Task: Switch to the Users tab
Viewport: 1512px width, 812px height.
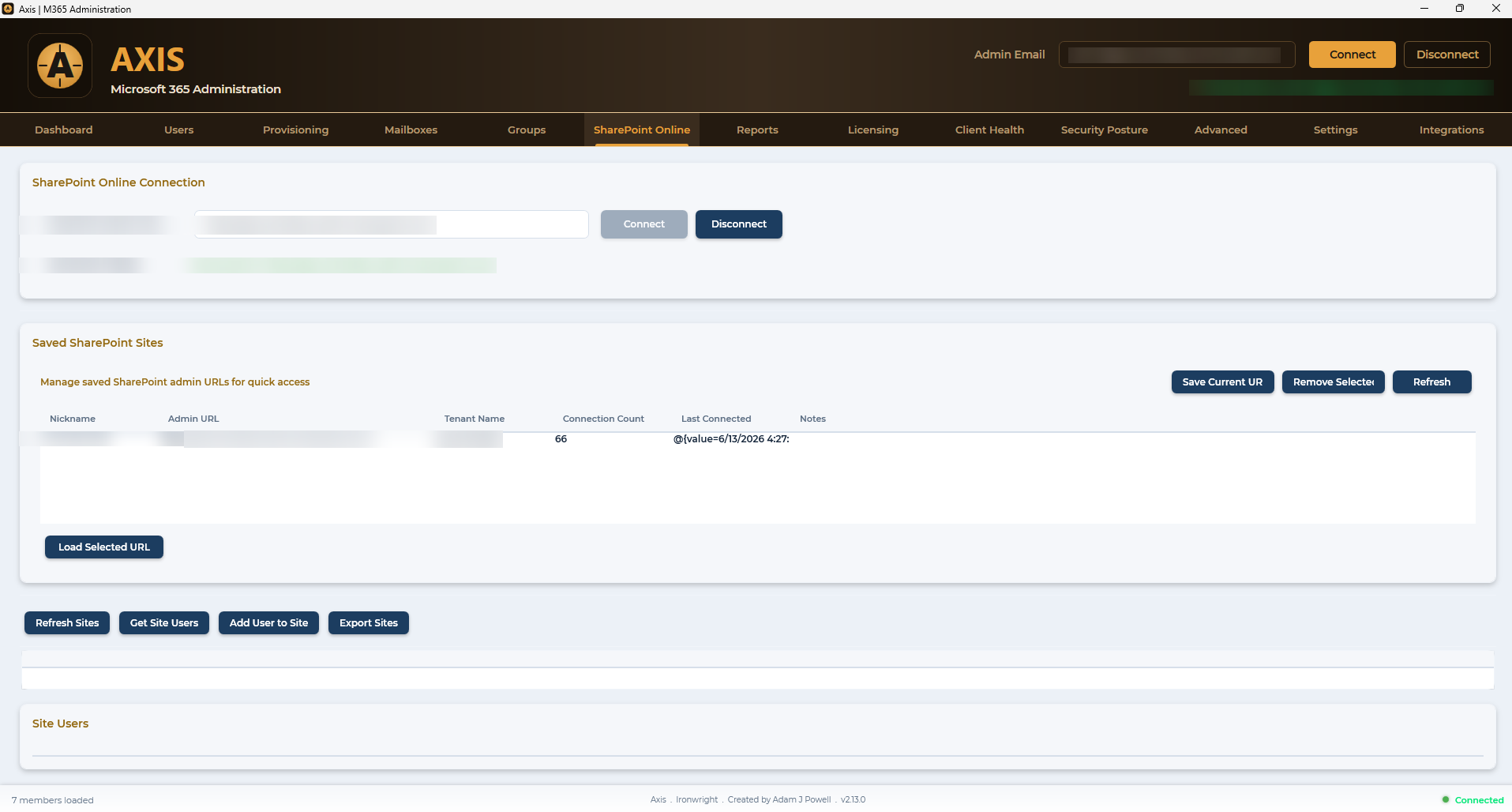Action: 179,130
